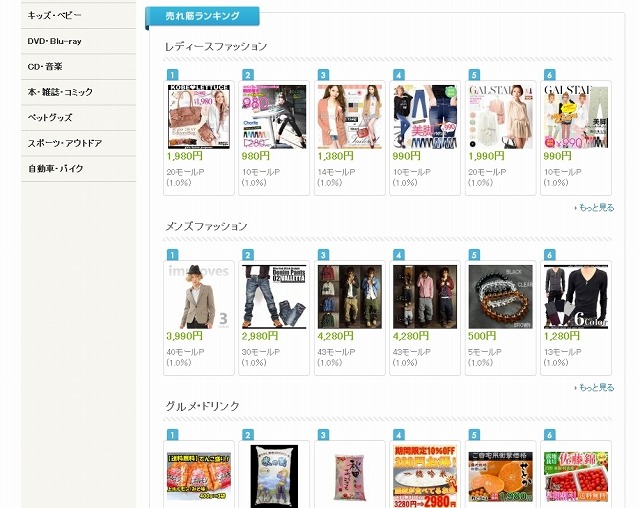The image size is (640, 508).
Task: Click the 14モールP points text
Action: click(336, 172)
